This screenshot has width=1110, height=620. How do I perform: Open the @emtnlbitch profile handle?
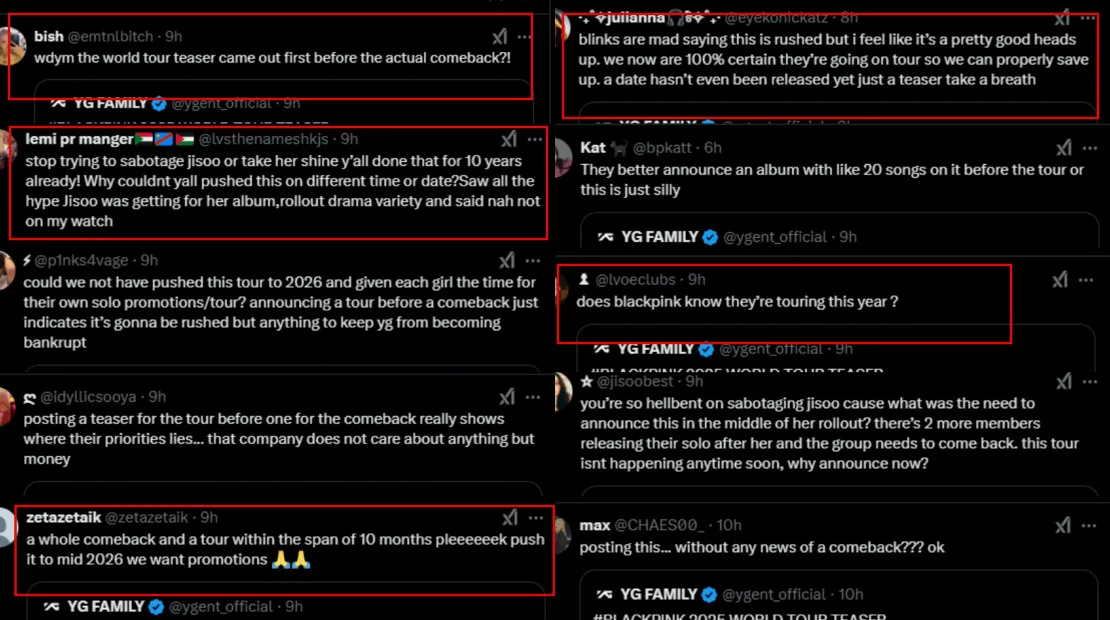110,36
